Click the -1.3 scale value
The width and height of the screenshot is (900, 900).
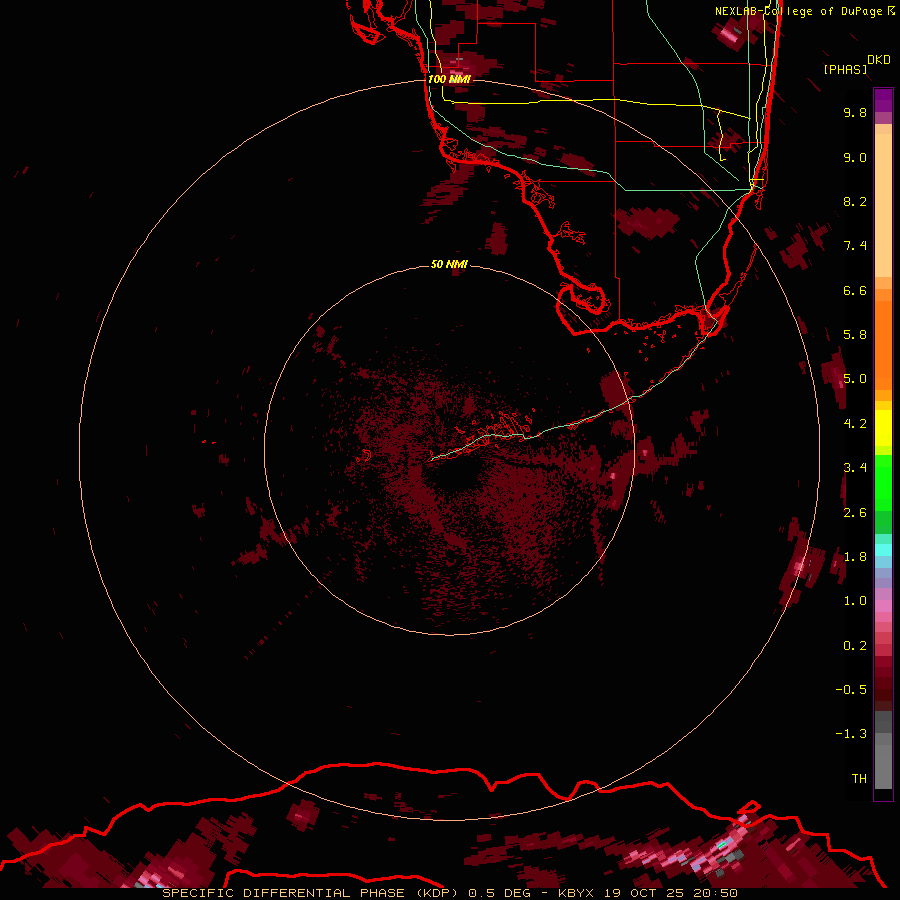click(851, 734)
